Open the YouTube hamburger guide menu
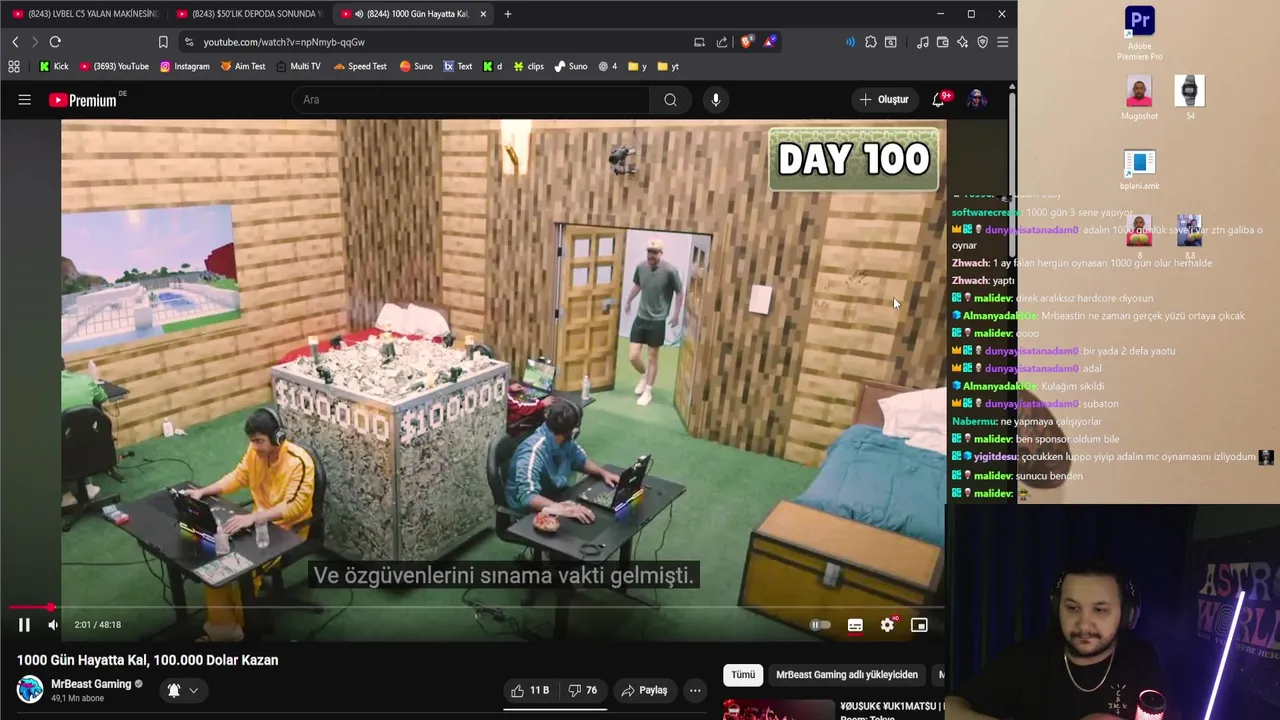The width and height of the screenshot is (1280, 720). 24,99
